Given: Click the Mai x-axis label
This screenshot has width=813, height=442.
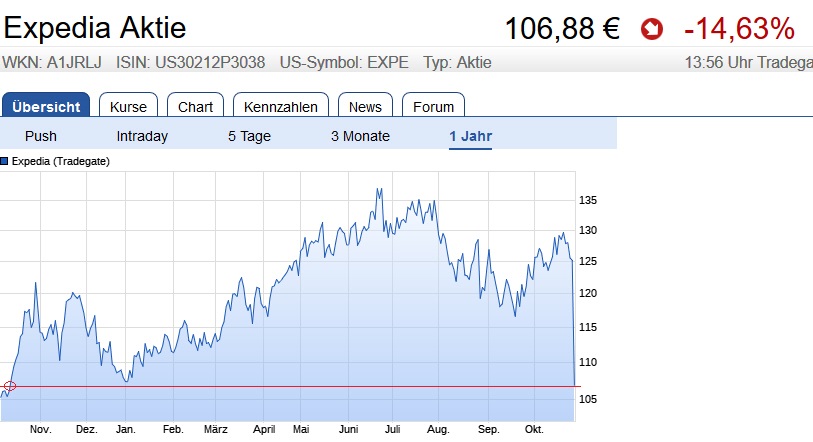Looking at the screenshot, I should [x=301, y=430].
